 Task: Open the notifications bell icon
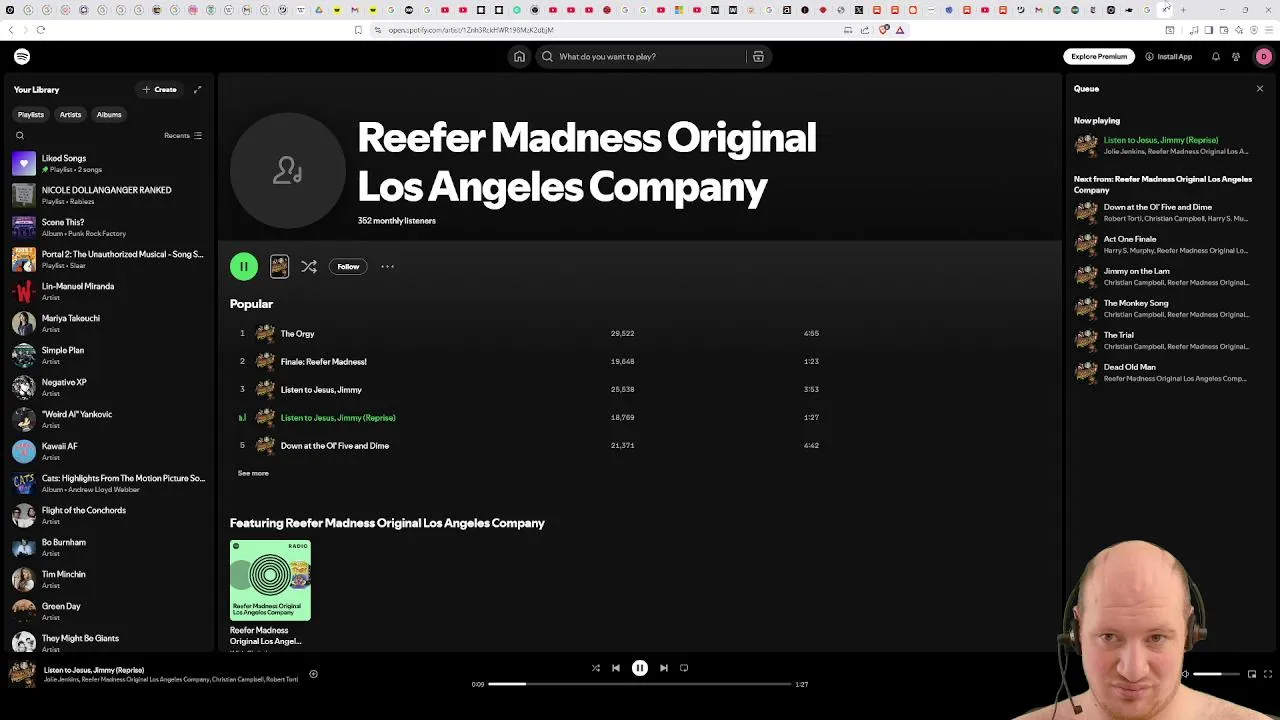[1216, 57]
